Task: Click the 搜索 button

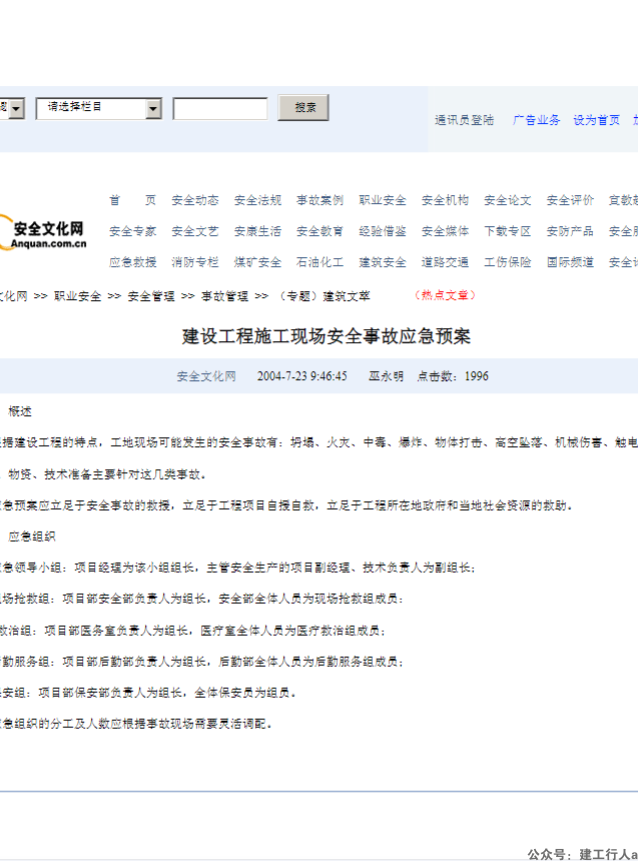Action: (x=303, y=107)
